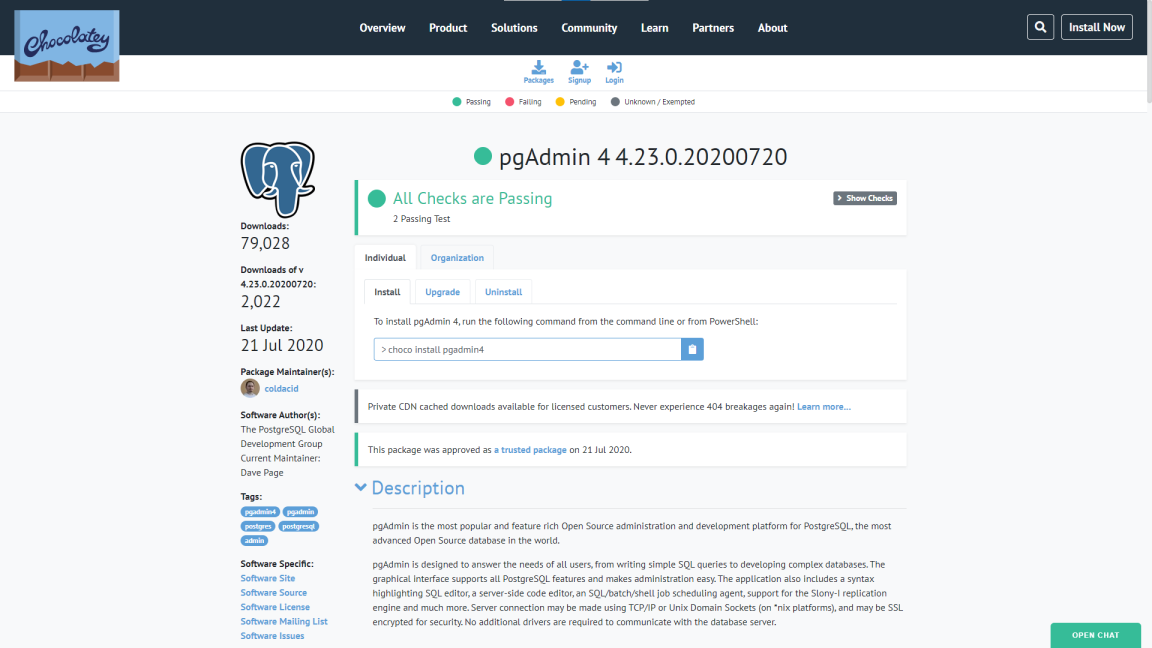Image resolution: width=1152 pixels, height=648 pixels.
Task: Switch to the Organization tab
Action: 457,258
